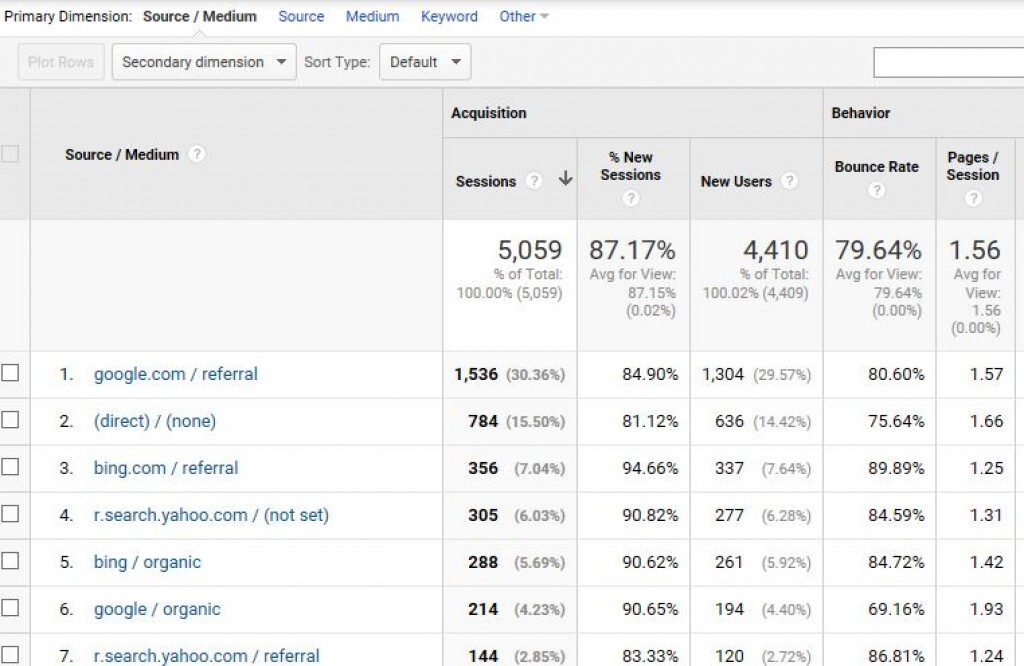1024x666 pixels.
Task: Expand the Sort Type Default dropdown
Action: point(425,62)
